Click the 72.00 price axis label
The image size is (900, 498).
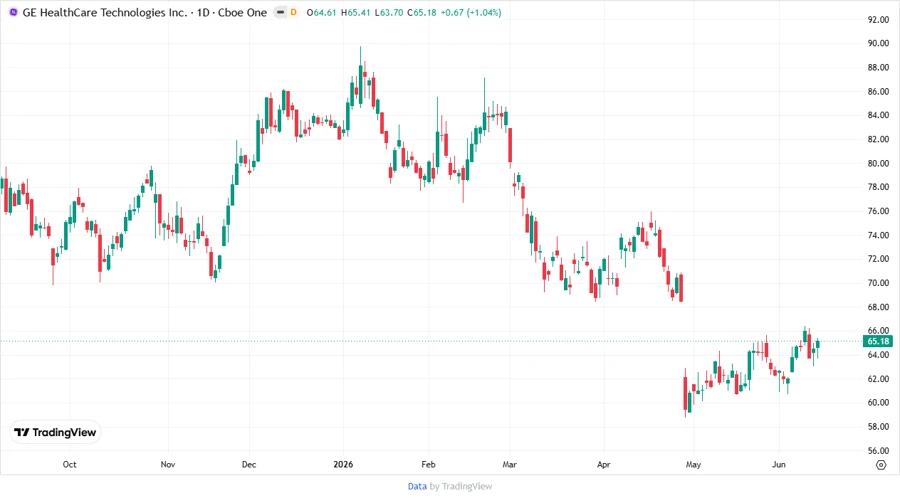(x=878, y=259)
